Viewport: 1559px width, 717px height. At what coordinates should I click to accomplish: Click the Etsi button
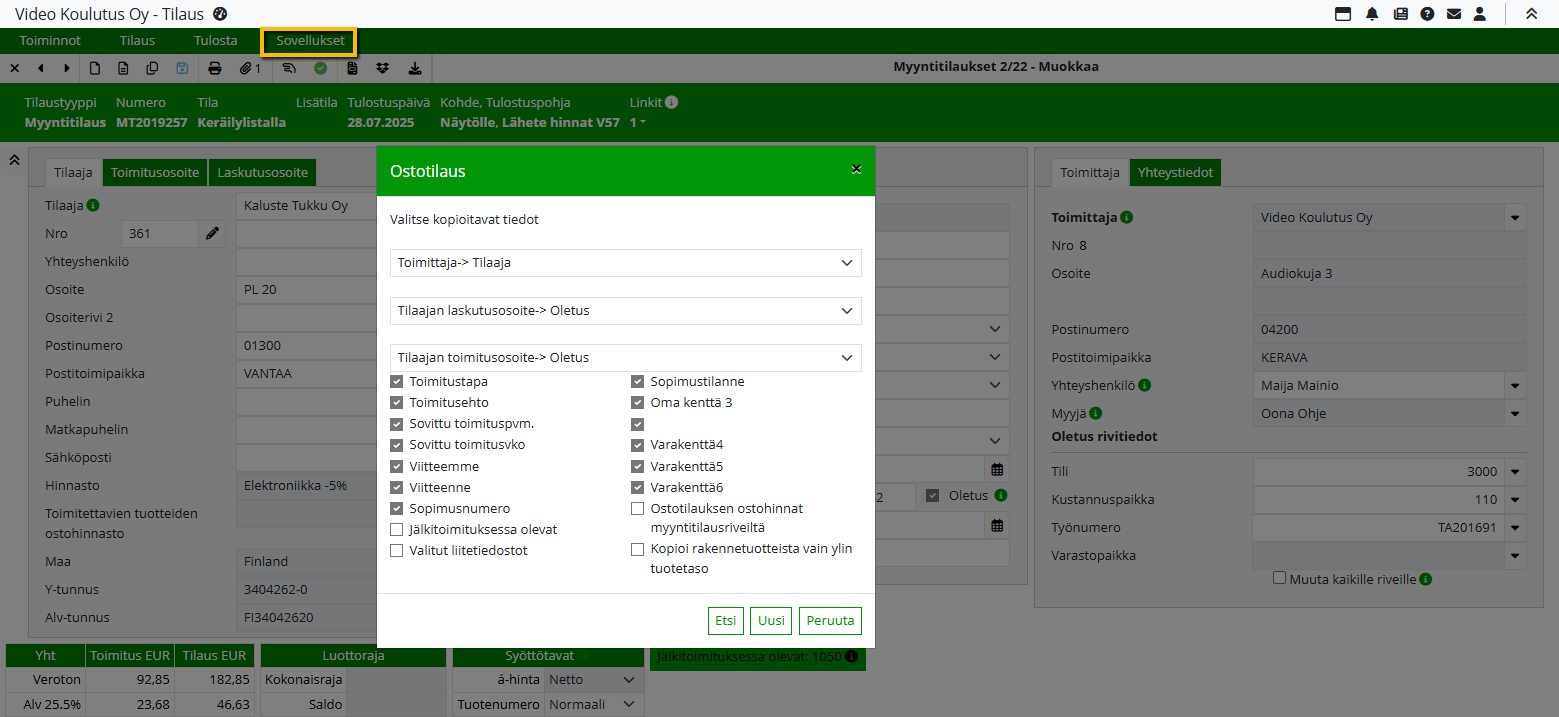725,620
